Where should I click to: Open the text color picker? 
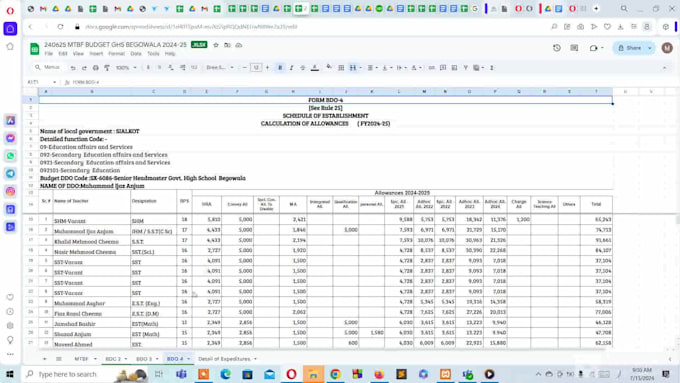click(x=315, y=68)
